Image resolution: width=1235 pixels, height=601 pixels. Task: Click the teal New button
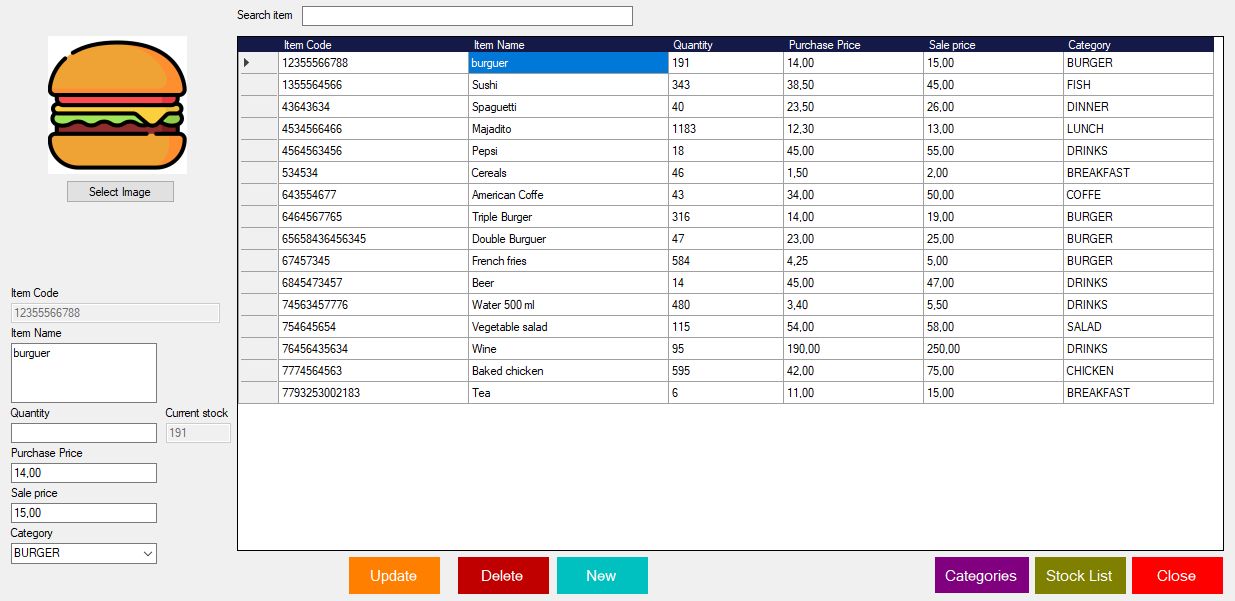tap(602, 575)
